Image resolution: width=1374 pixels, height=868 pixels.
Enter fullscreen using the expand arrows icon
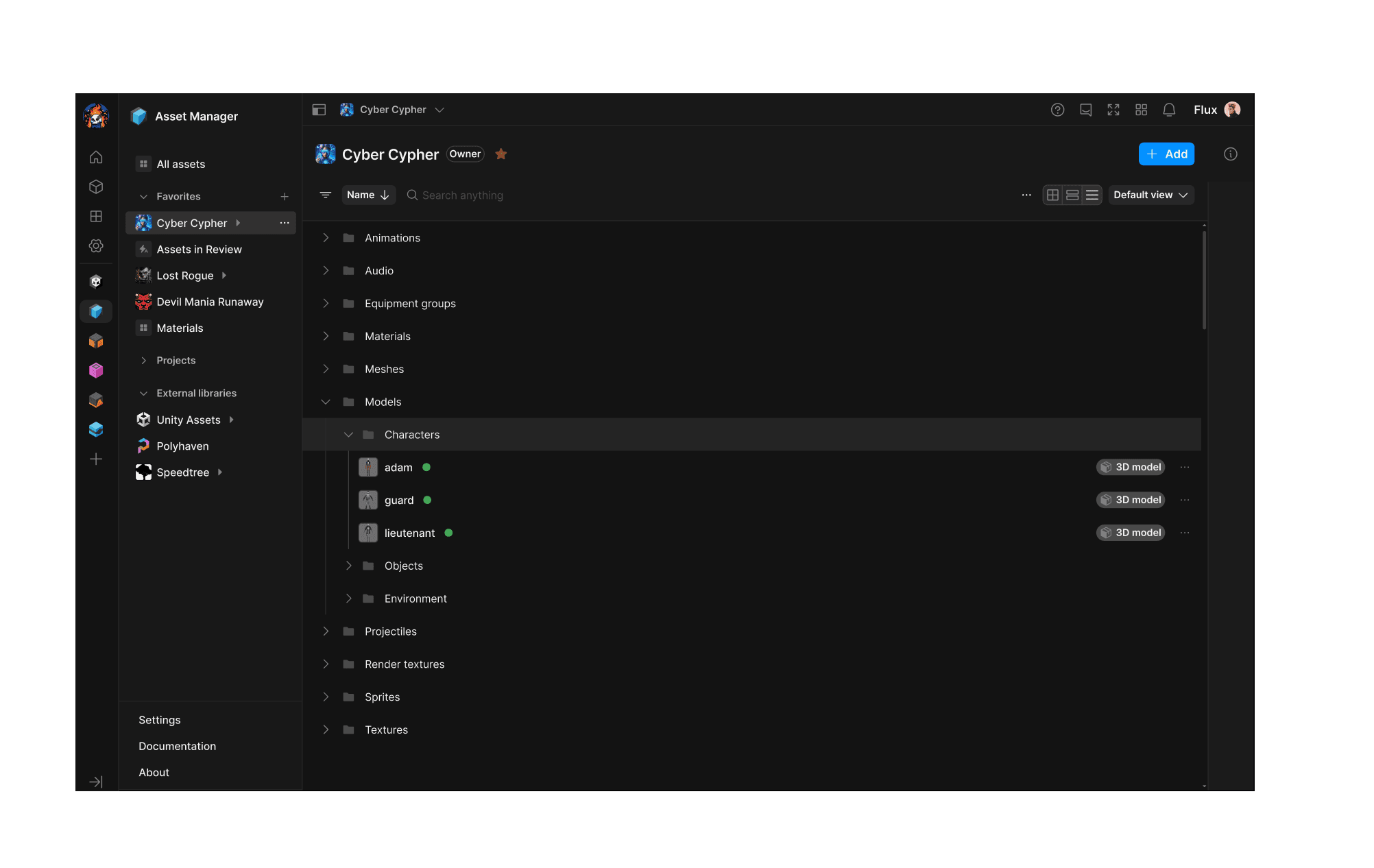coord(1113,110)
